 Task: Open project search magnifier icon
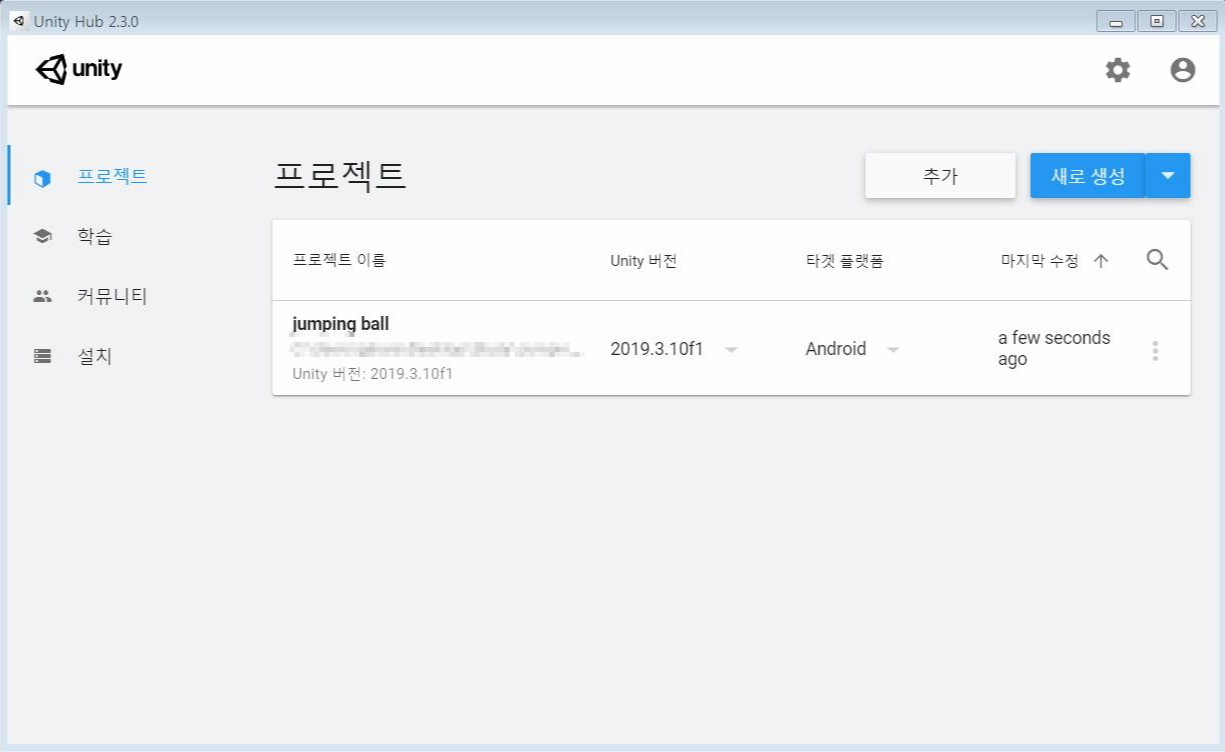(1157, 260)
